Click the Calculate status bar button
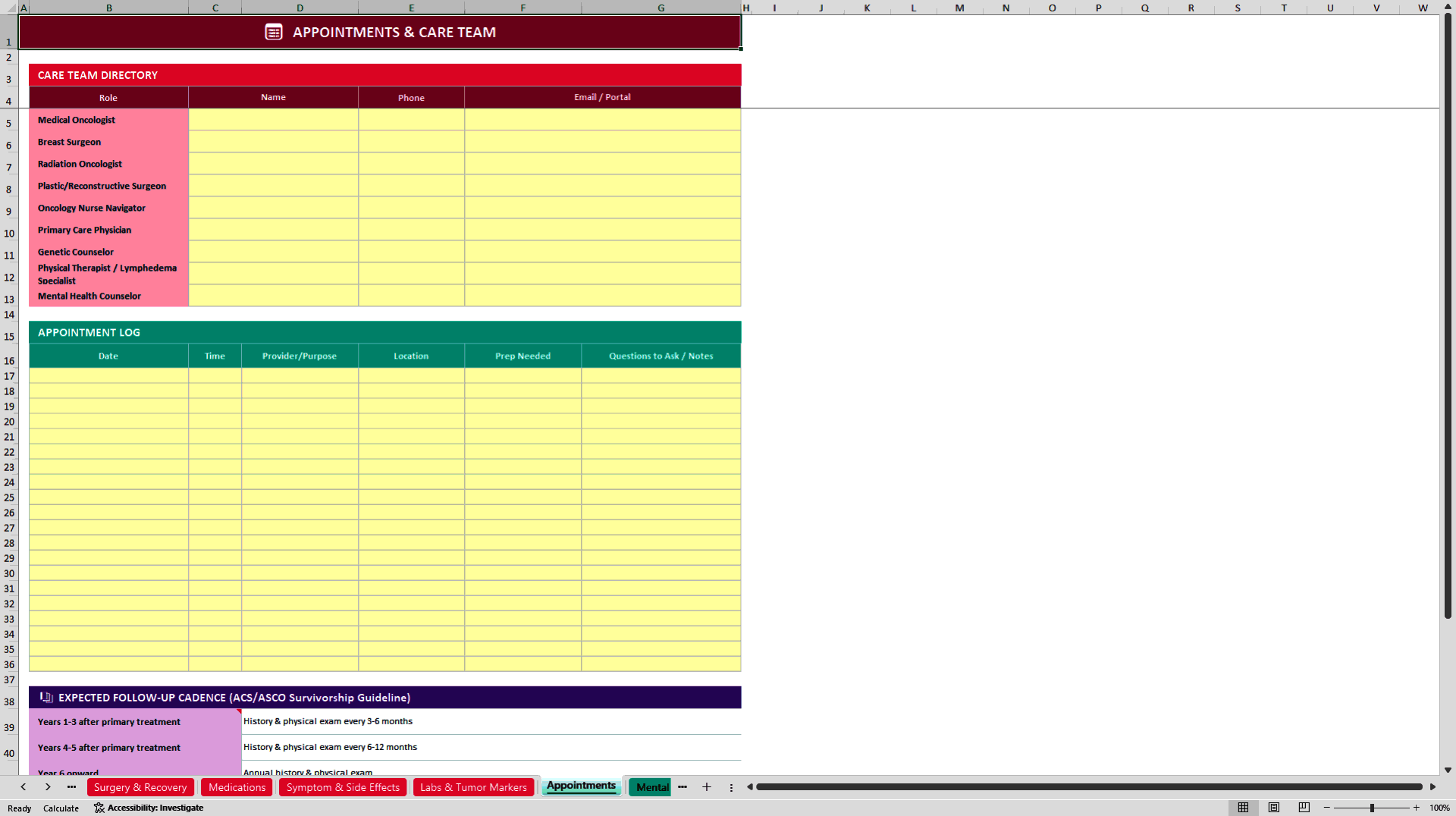 [x=61, y=808]
